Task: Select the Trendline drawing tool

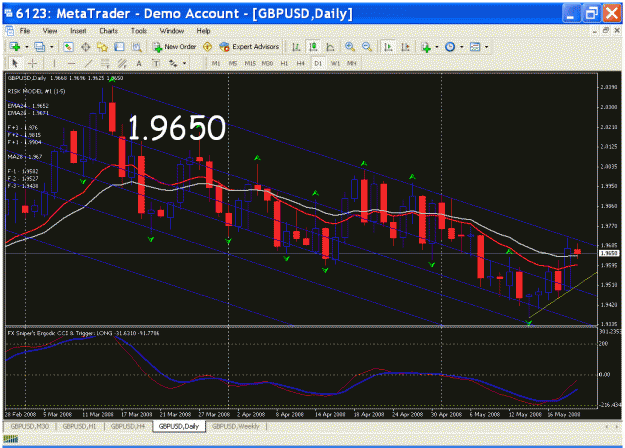Action: (88, 63)
